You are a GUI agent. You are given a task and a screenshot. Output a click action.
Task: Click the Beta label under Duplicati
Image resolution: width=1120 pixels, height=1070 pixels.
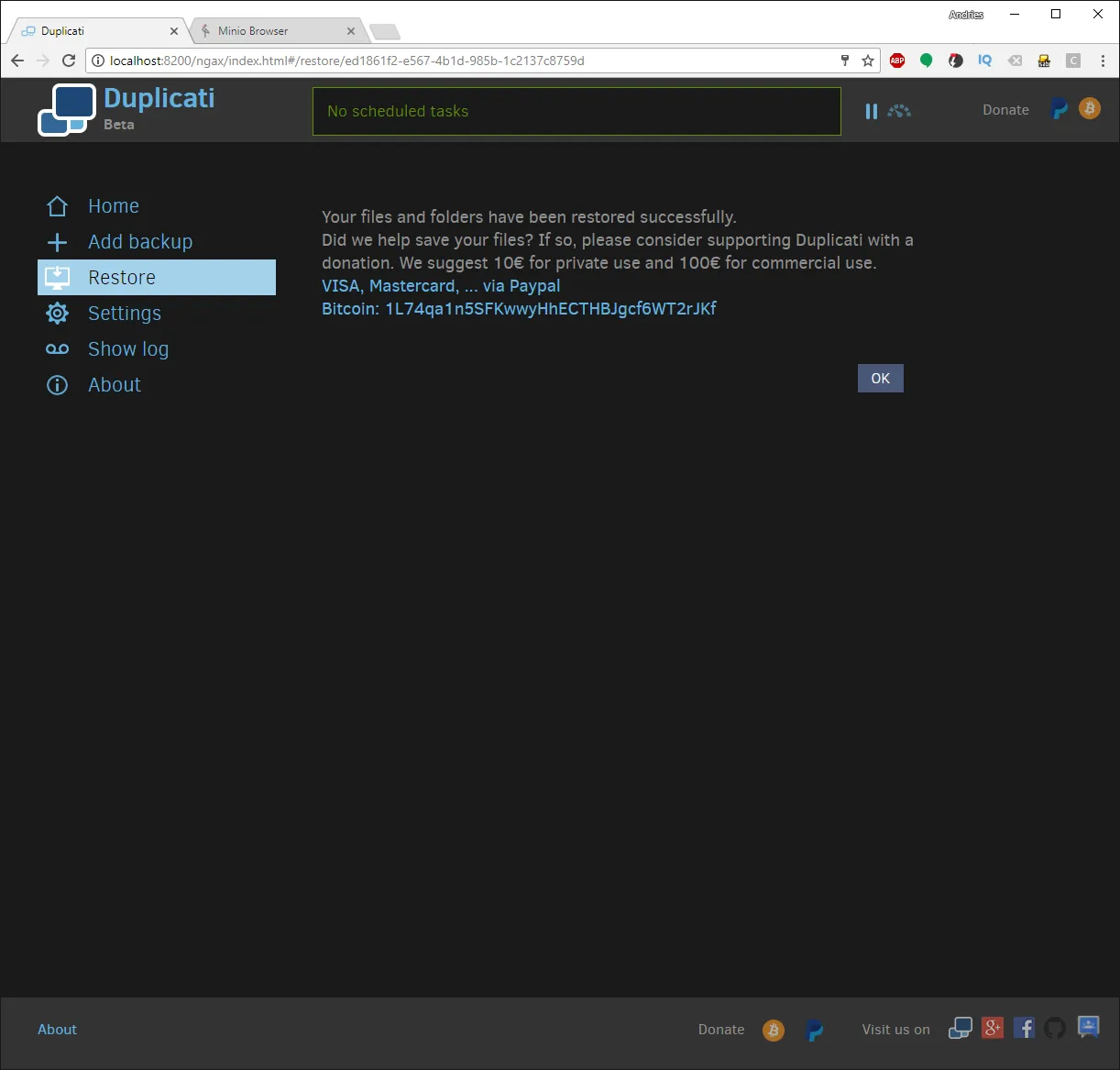pos(119,125)
